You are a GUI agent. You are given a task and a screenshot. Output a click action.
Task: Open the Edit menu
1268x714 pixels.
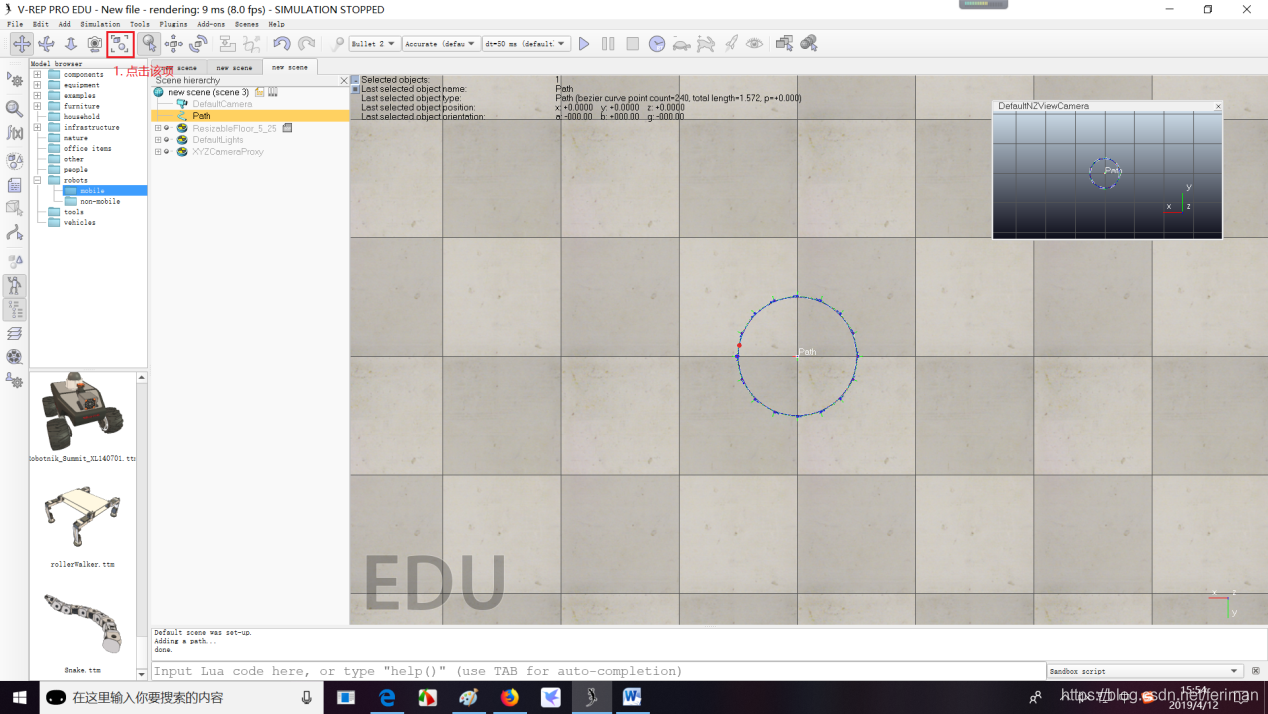(x=40, y=24)
